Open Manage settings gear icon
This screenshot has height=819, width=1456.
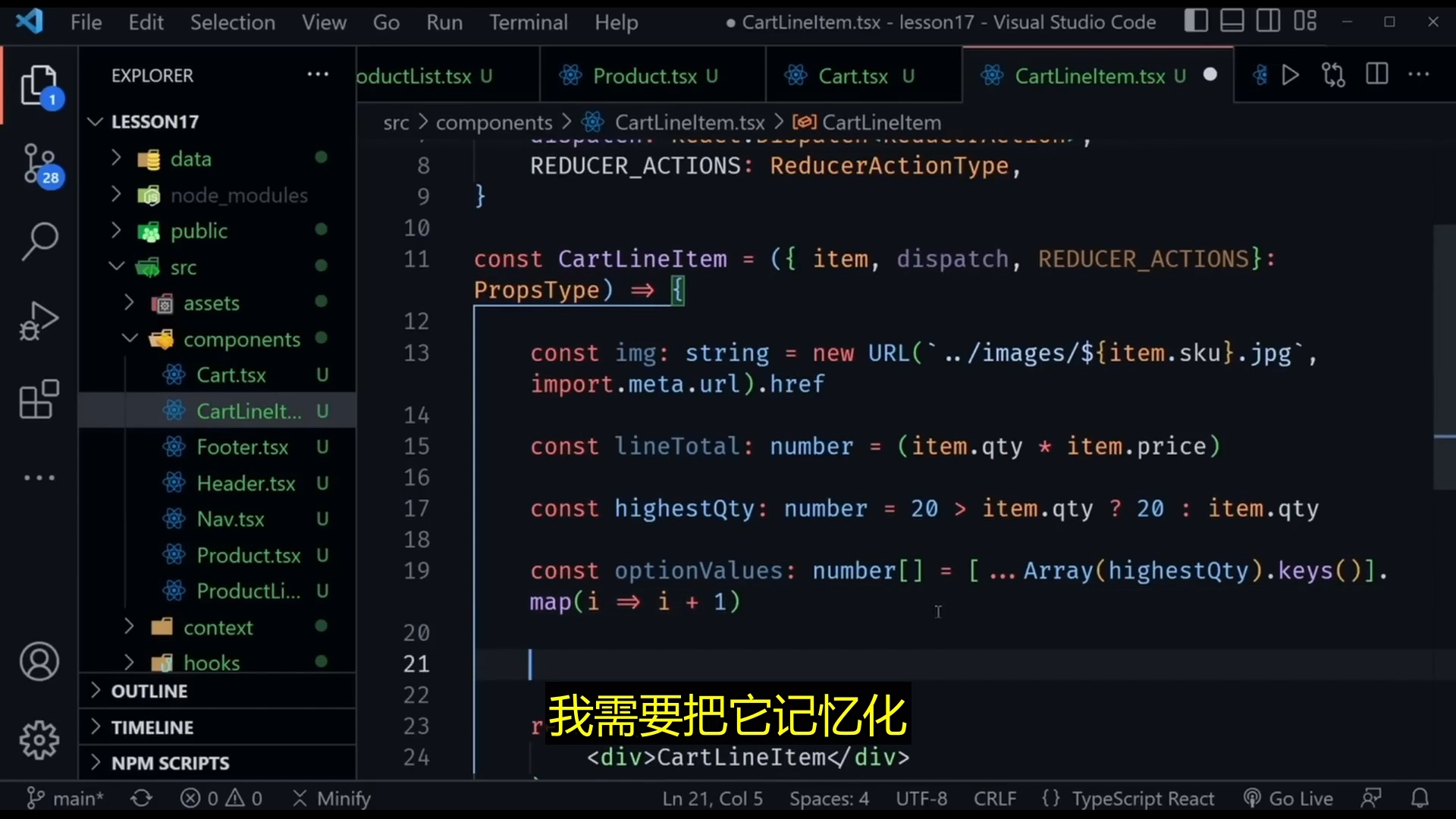click(x=39, y=741)
